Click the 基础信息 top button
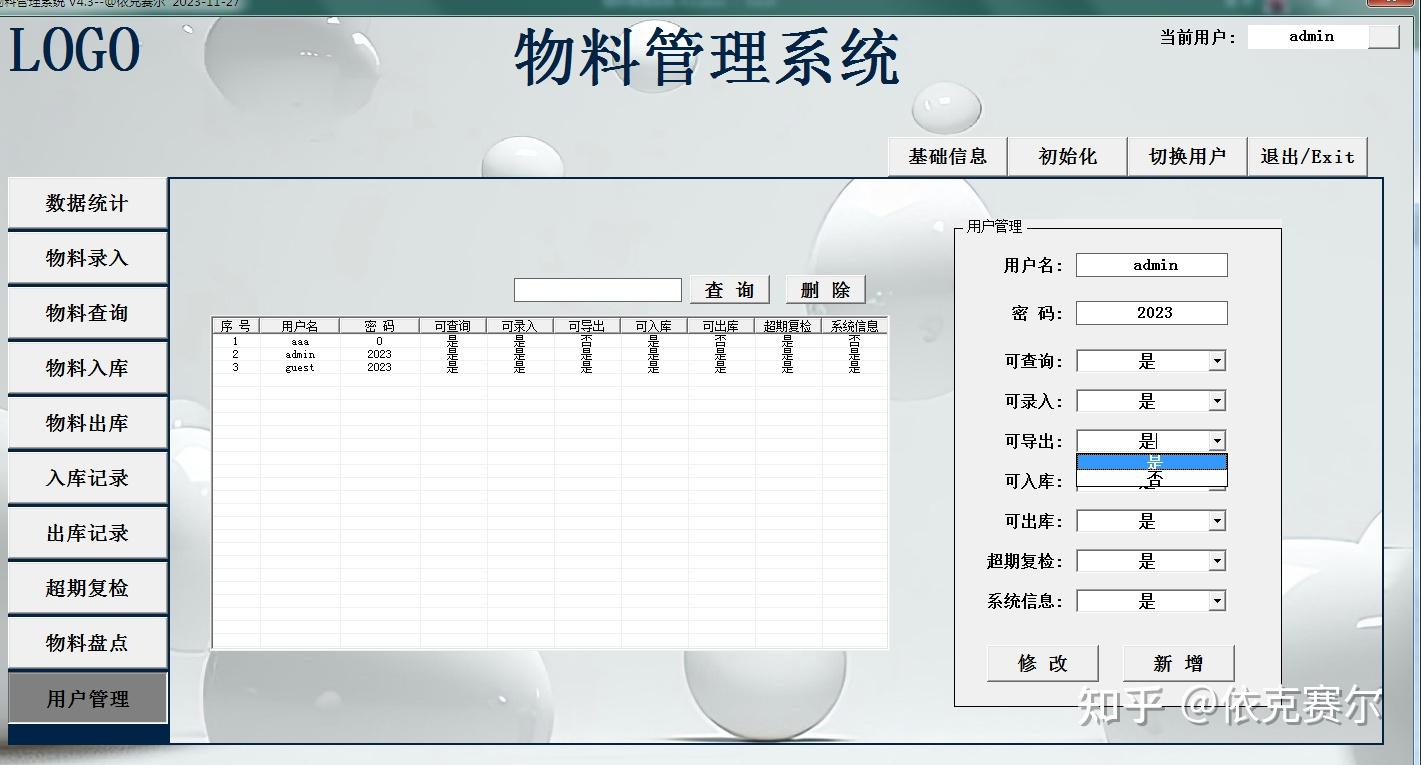Screen dimensions: 1421x765 (947, 157)
